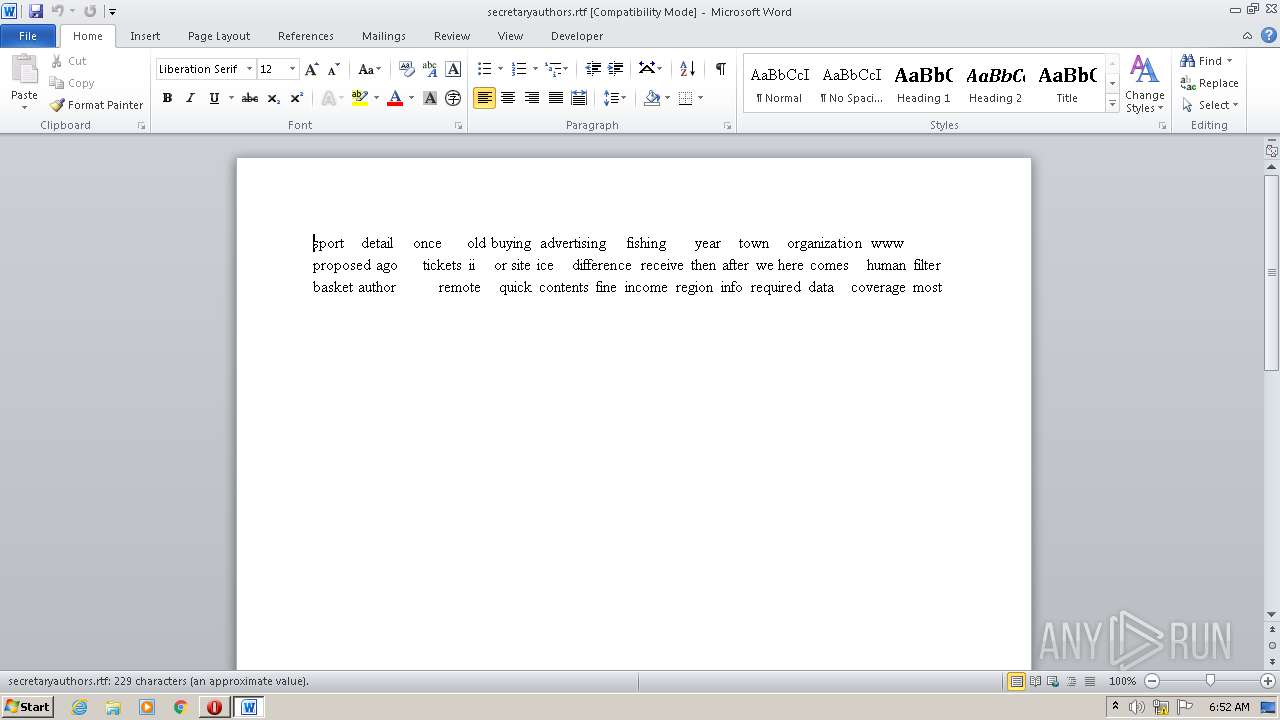The image size is (1280, 720).
Task: Expand the Styles gallery More arrow
Action: click(1112, 104)
